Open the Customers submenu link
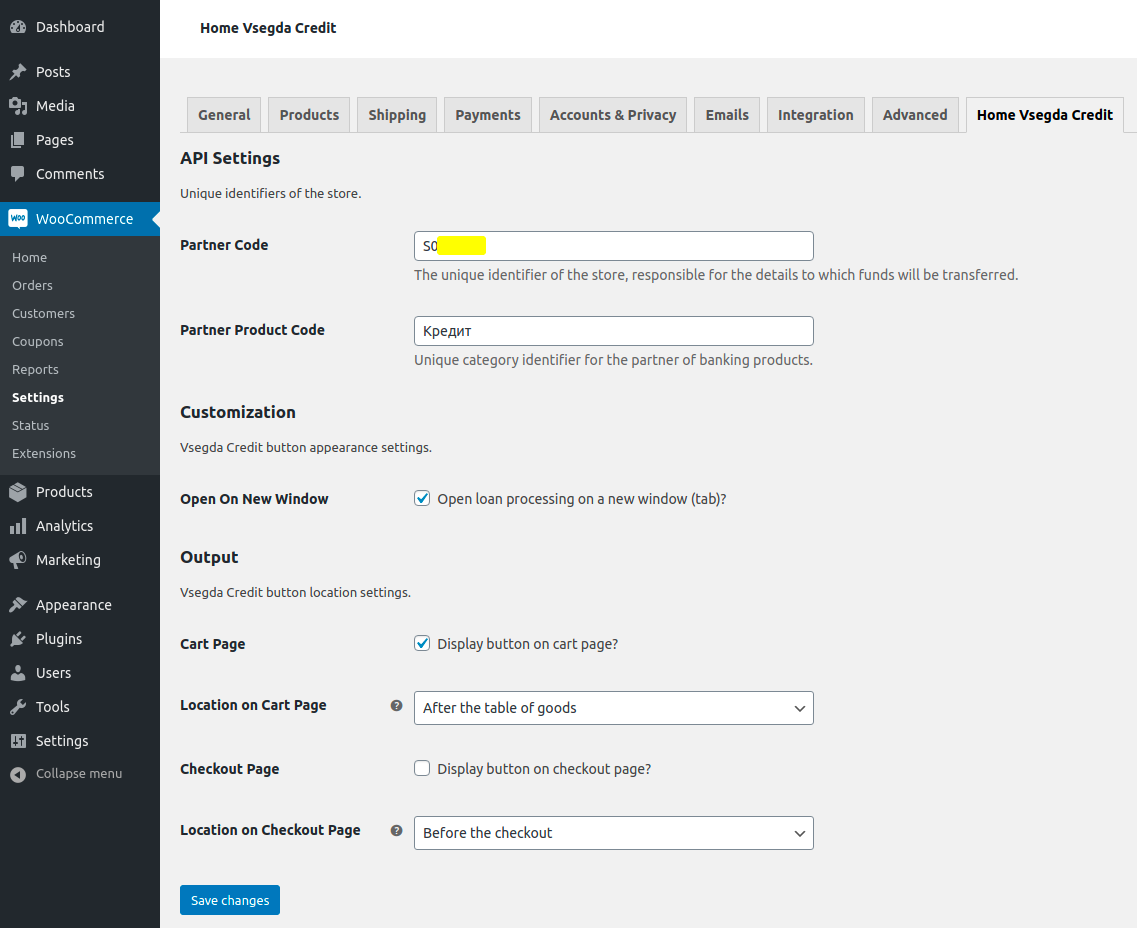Screen dimensions: 1137x928 (x=44, y=313)
